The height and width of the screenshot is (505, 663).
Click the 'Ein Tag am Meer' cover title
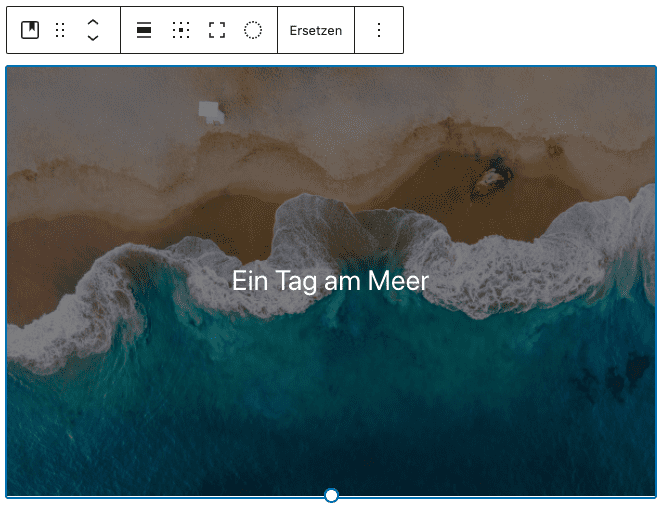tap(330, 281)
